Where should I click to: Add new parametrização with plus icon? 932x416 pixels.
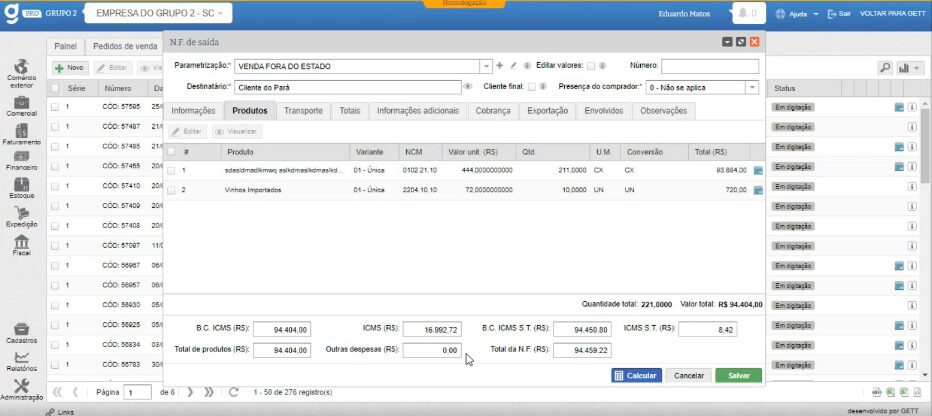point(499,65)
